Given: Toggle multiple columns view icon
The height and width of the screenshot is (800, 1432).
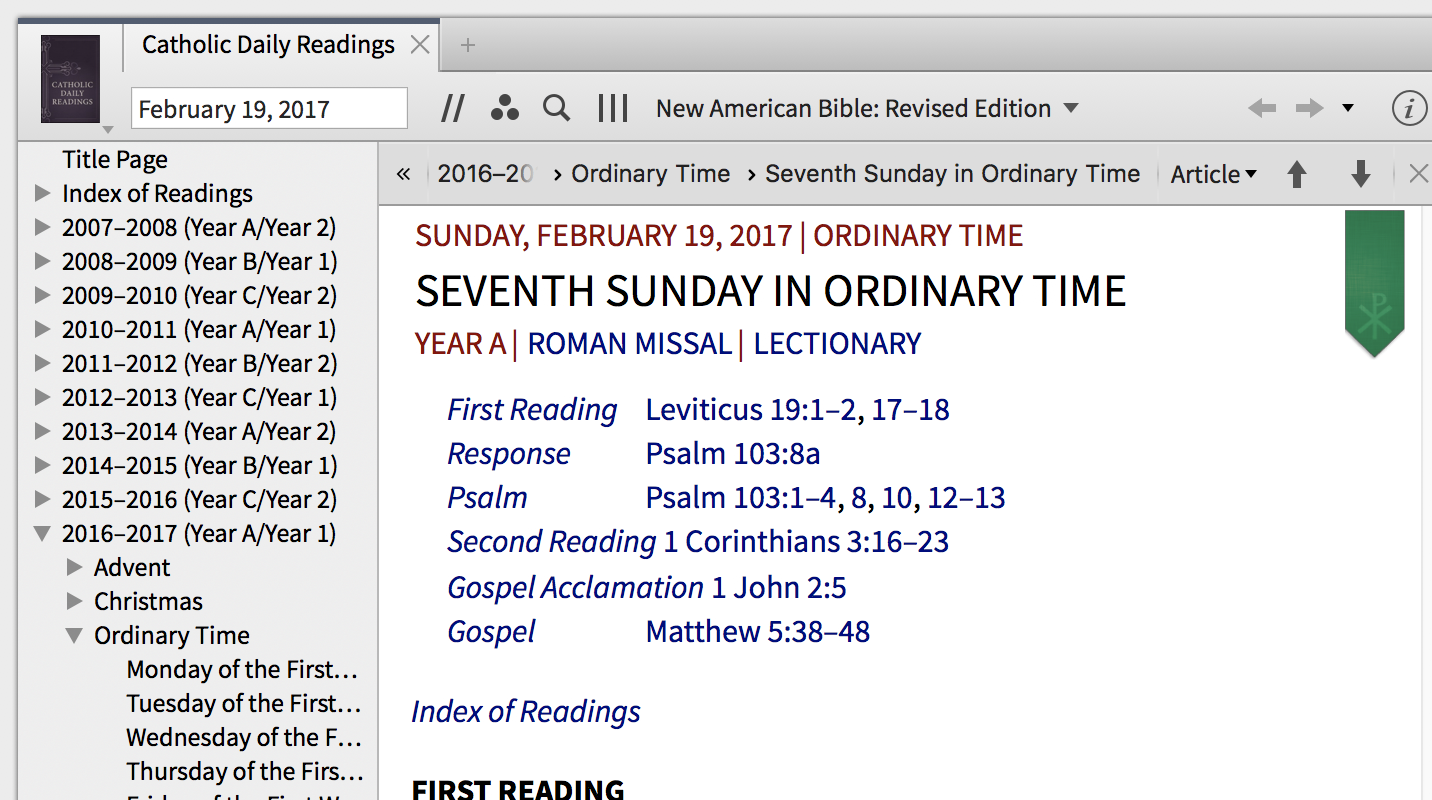Looking at the screenshot, I should coord(612,108).
